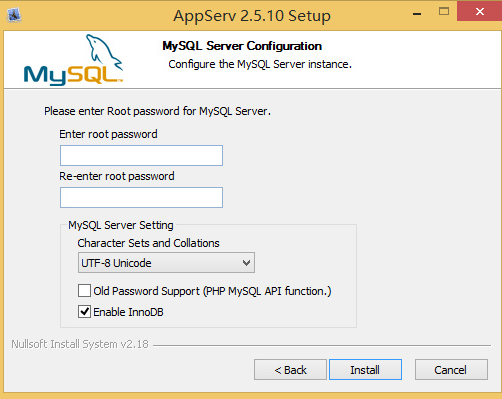Screen dimensions: 502x399
Task: Go back with the < Back button
Action: [x=290, y=370]
